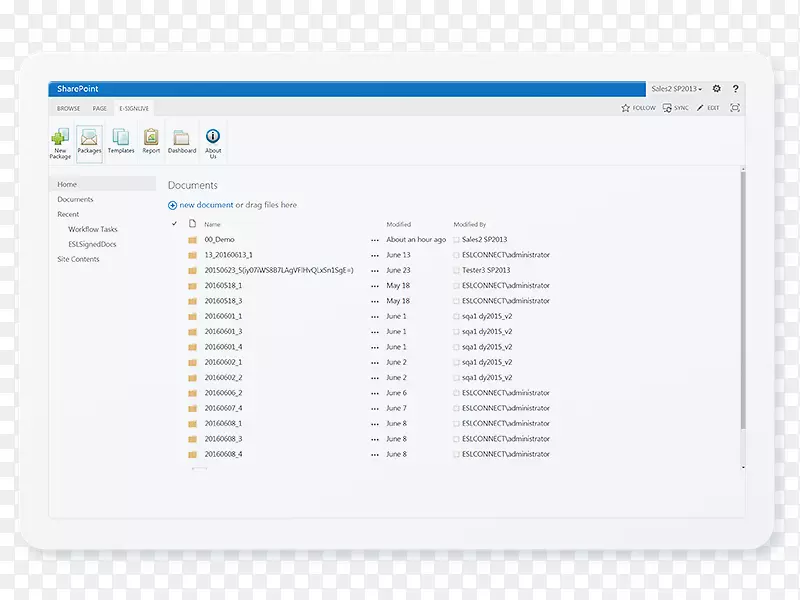
Task: Select the checkbox for all documents
Action: pos(175,224)
